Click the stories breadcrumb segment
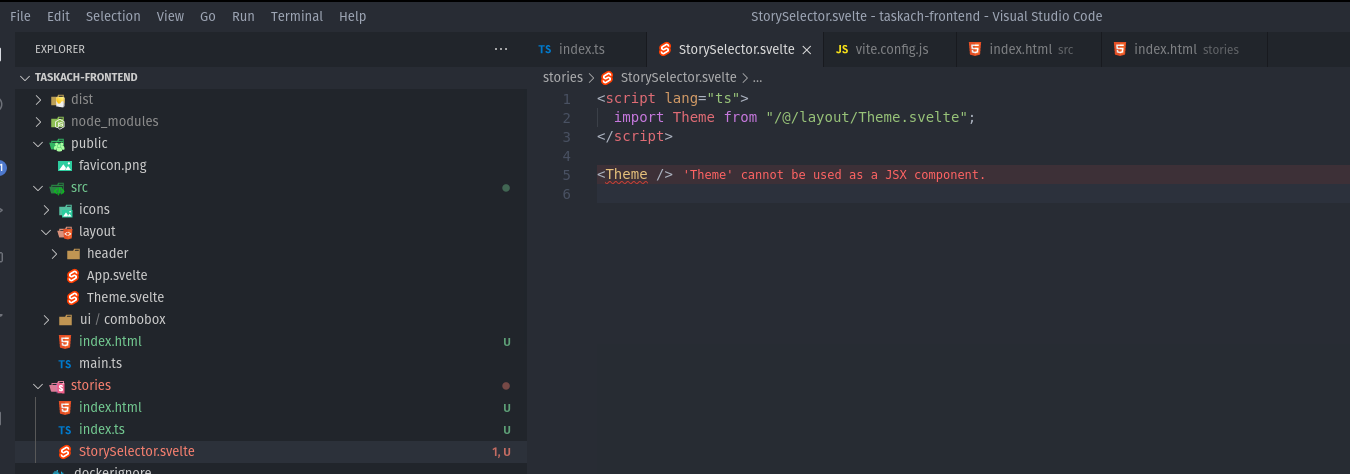Screen dimensions: 1350x474 tap(562, 77)
